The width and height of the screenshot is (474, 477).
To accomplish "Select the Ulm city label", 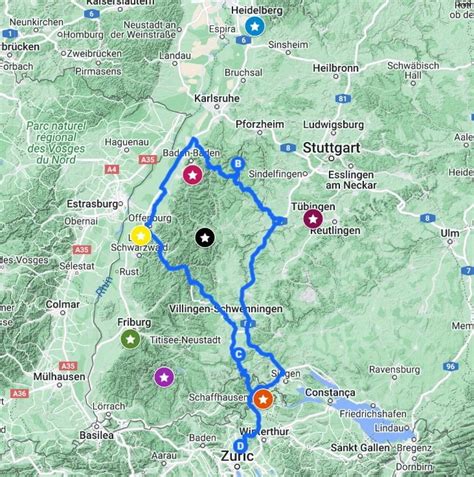I will pos(450,233).
